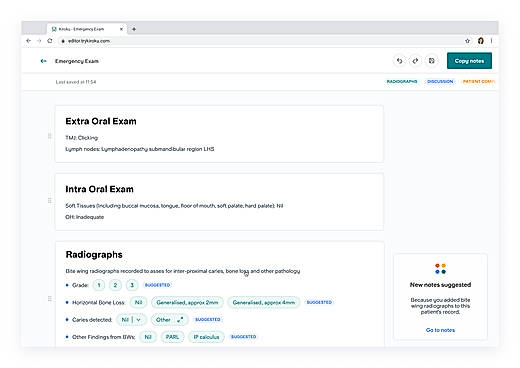Image resolution: width=520 pixels, height=368 pixels.
Task: Select Nil for Other Findings from BWs
Action: (148, 337)
